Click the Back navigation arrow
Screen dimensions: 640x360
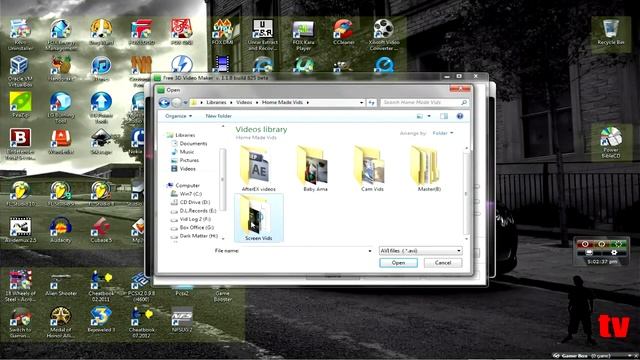coord(164,102)
